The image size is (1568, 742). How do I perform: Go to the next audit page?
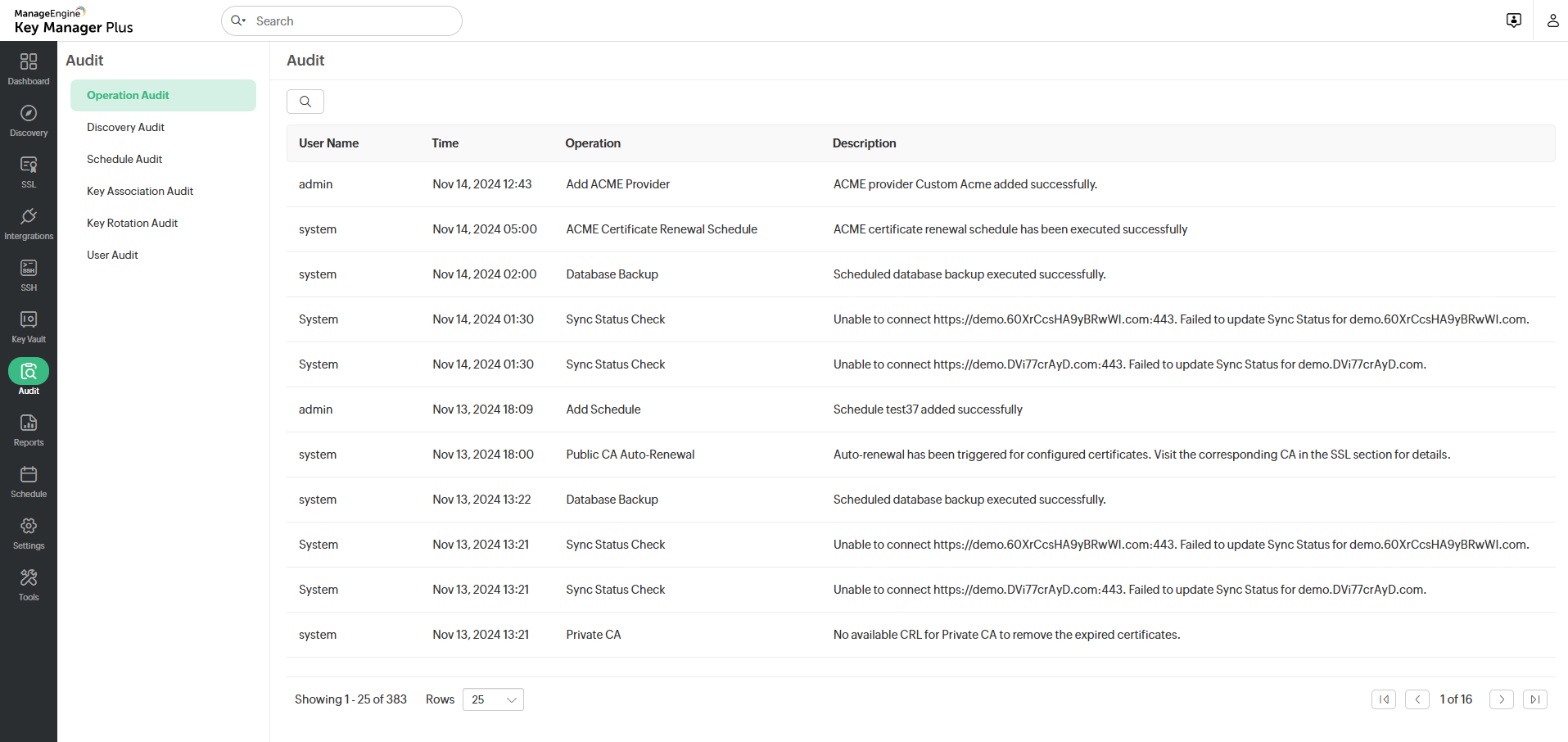(1501, 699)
